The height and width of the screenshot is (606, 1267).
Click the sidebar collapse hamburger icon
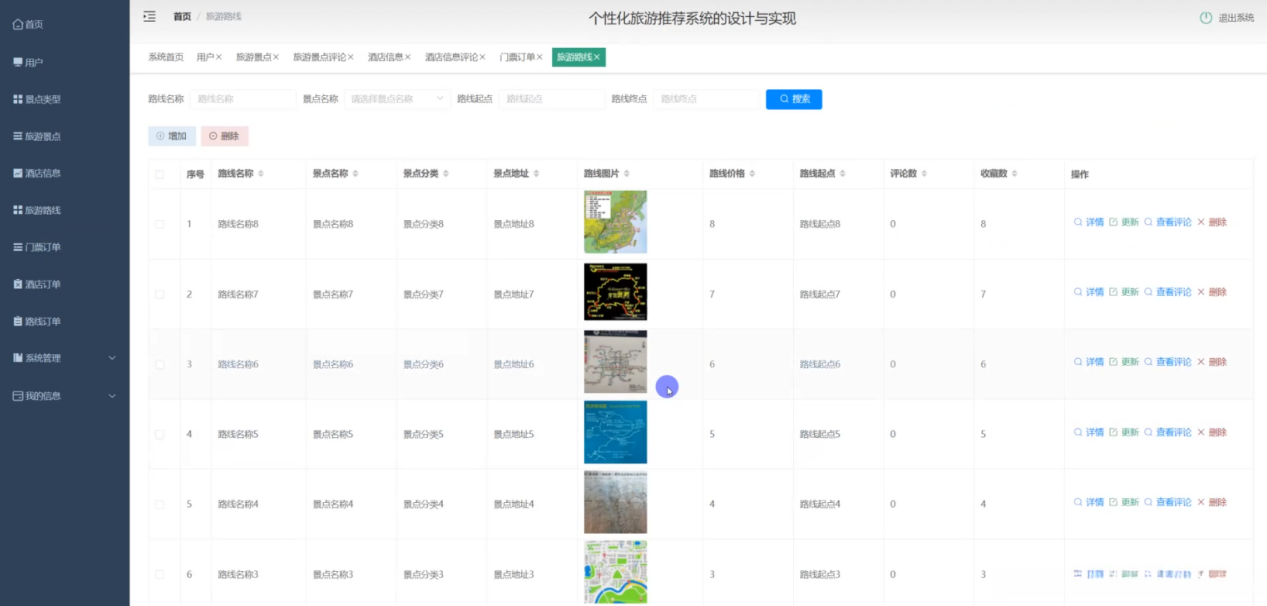[149, 16]
